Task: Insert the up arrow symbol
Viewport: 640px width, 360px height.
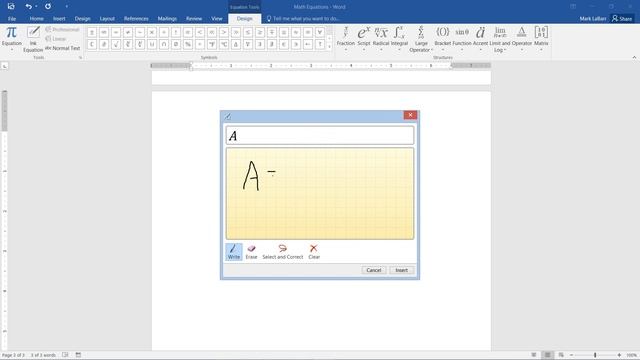Action: tap(320, 44)
